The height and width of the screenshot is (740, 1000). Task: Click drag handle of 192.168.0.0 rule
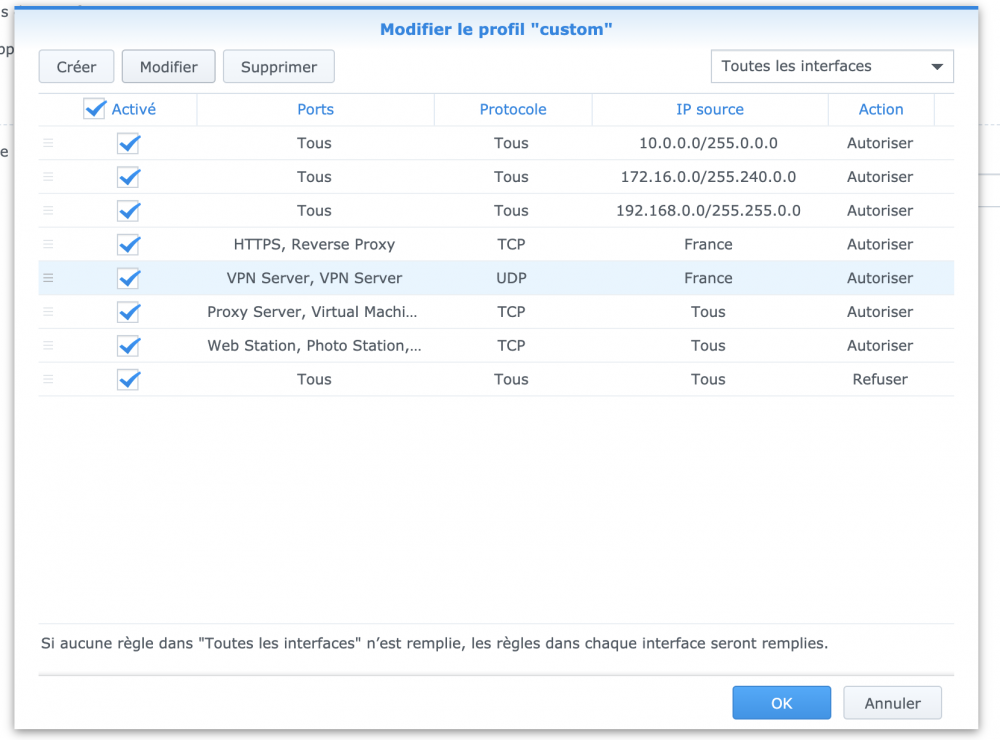48,211
